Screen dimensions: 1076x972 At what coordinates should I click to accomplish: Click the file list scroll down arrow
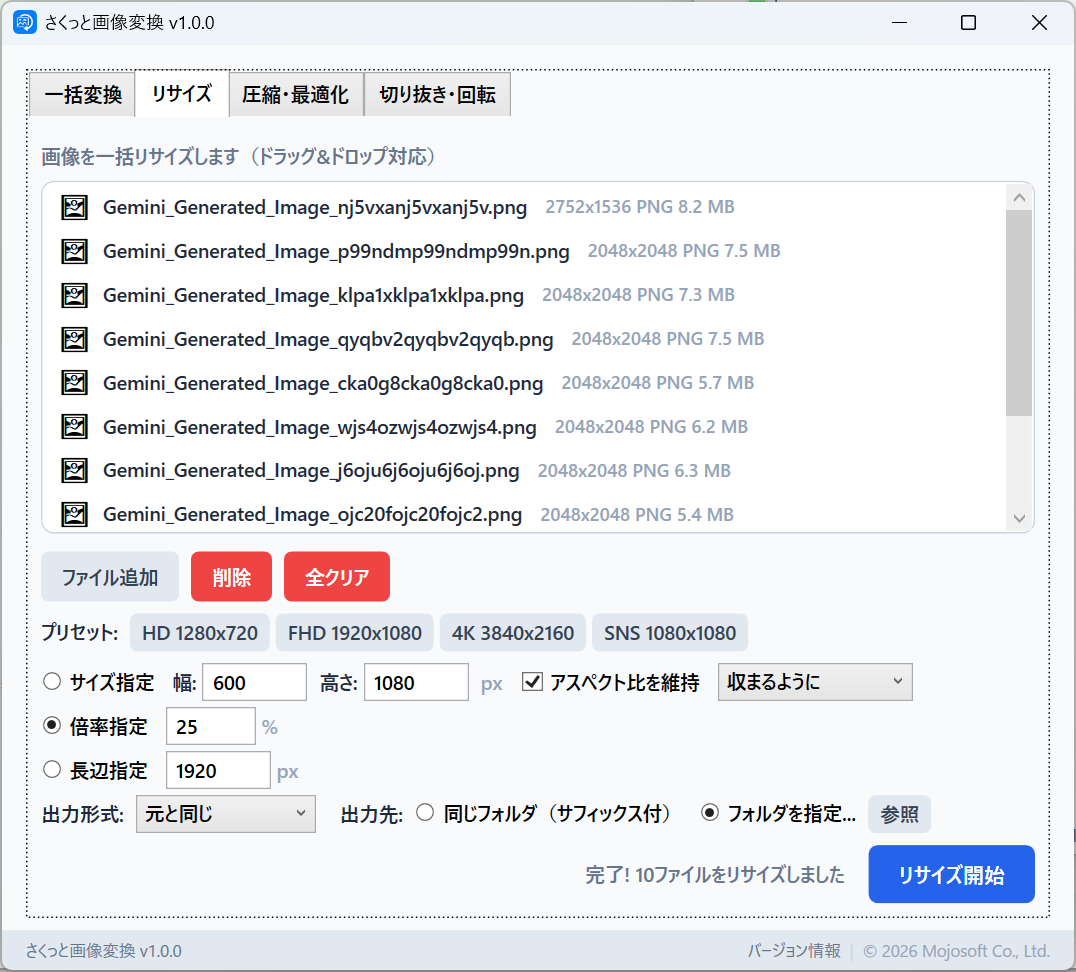pyautogui.click(x=1019, y=518)
